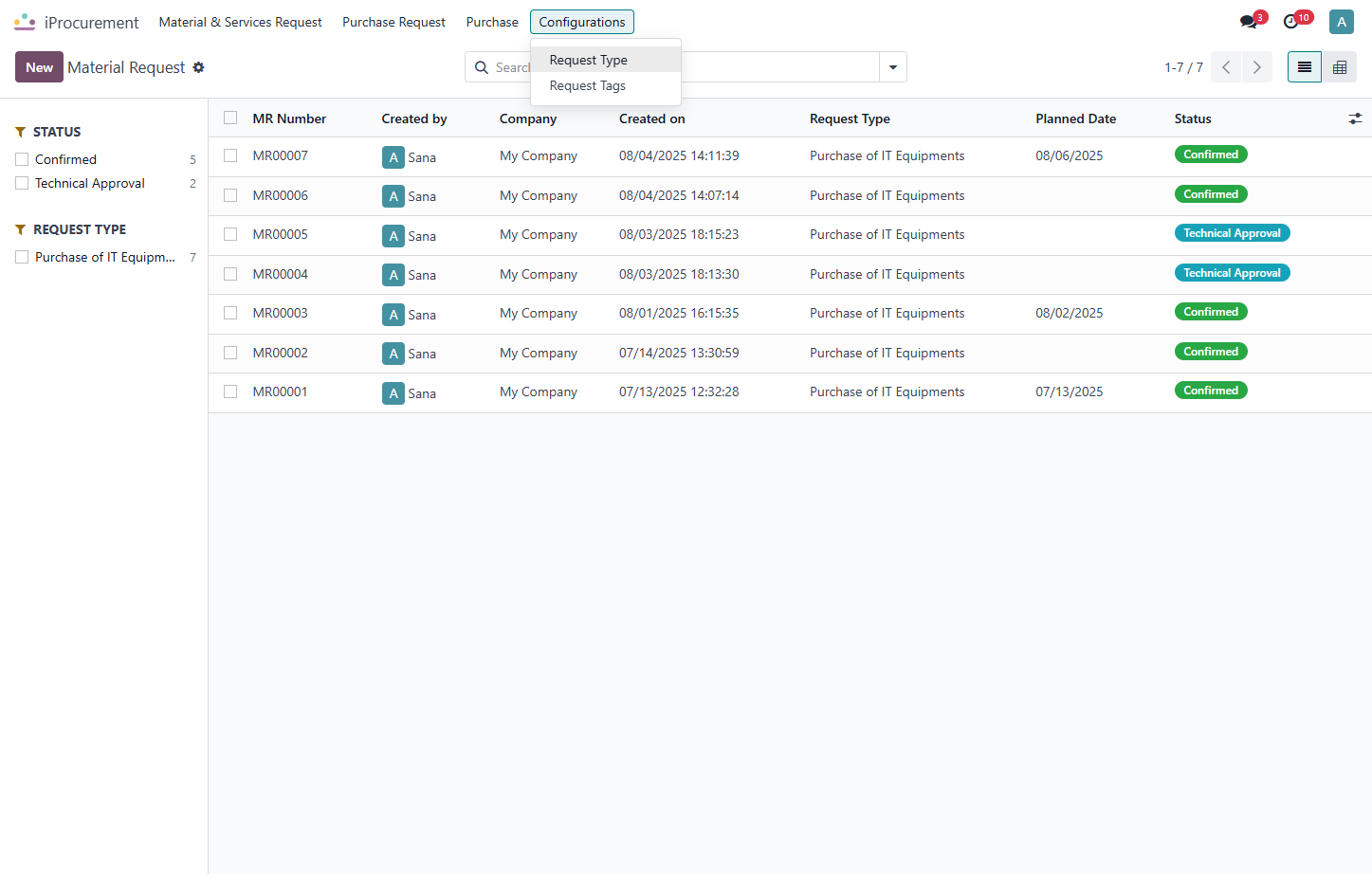Check the Confirmed status filter
This screenshot has width=1372, height=874.
[22, 159]
